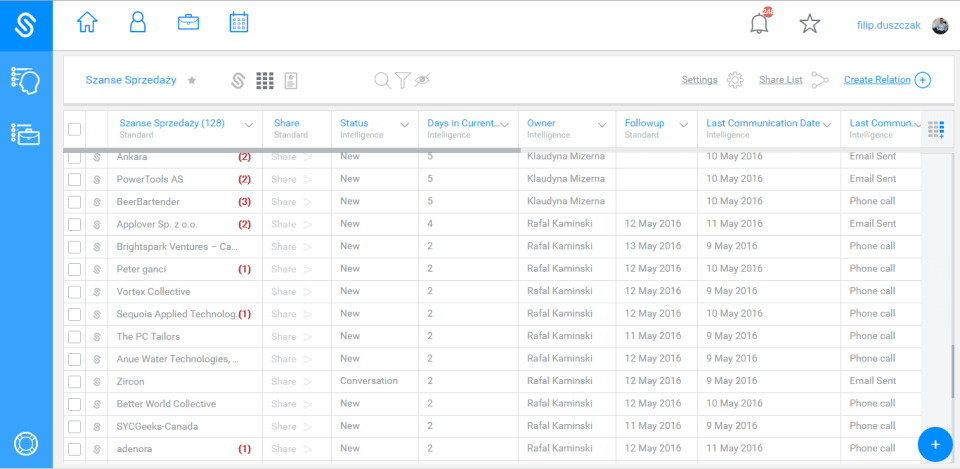This screenshot has width=960, height=469.
Task: Tick the checkbox for Zircon row
Action: pos(75,382)
